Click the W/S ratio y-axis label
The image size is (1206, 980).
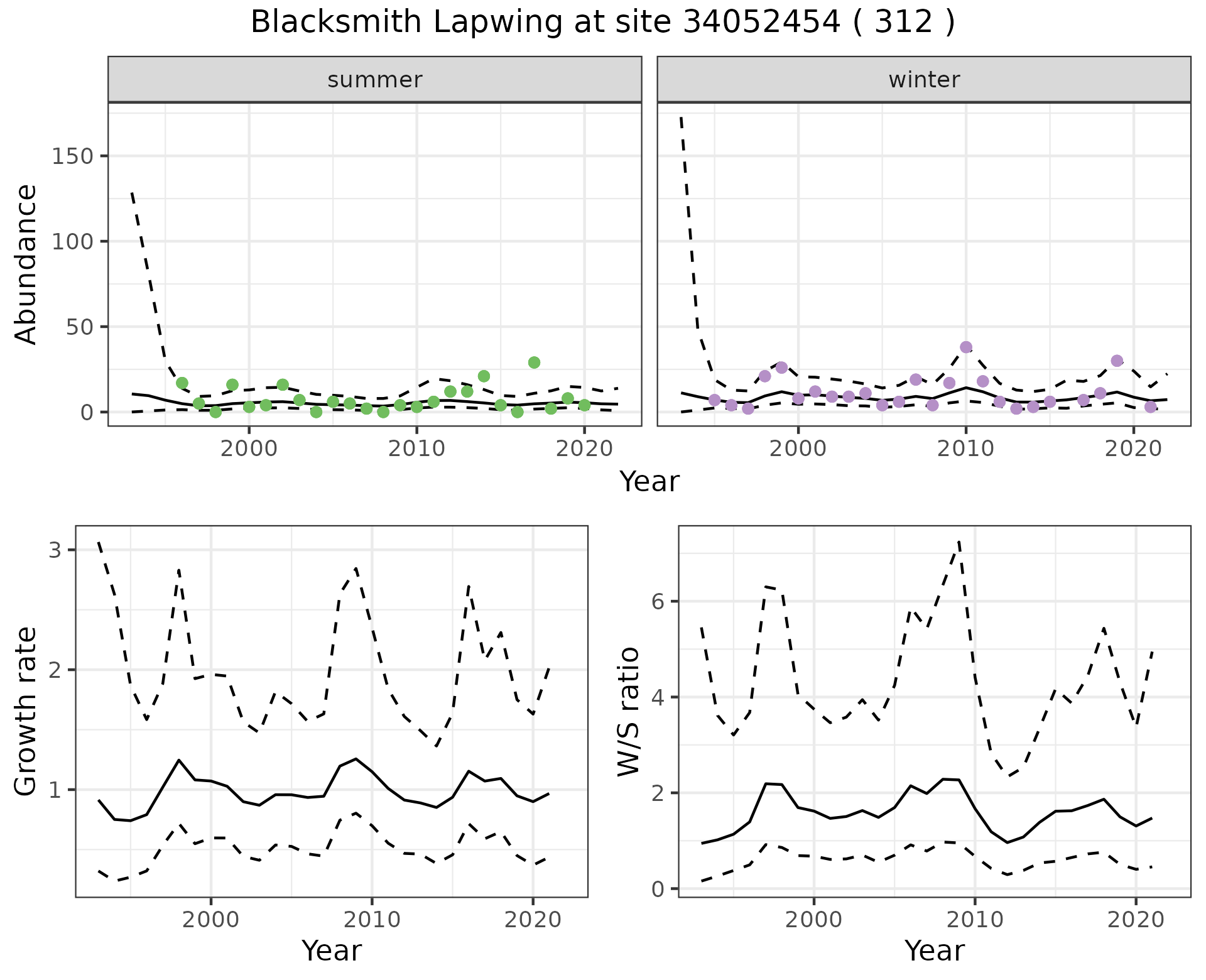[x=629, y=712]
